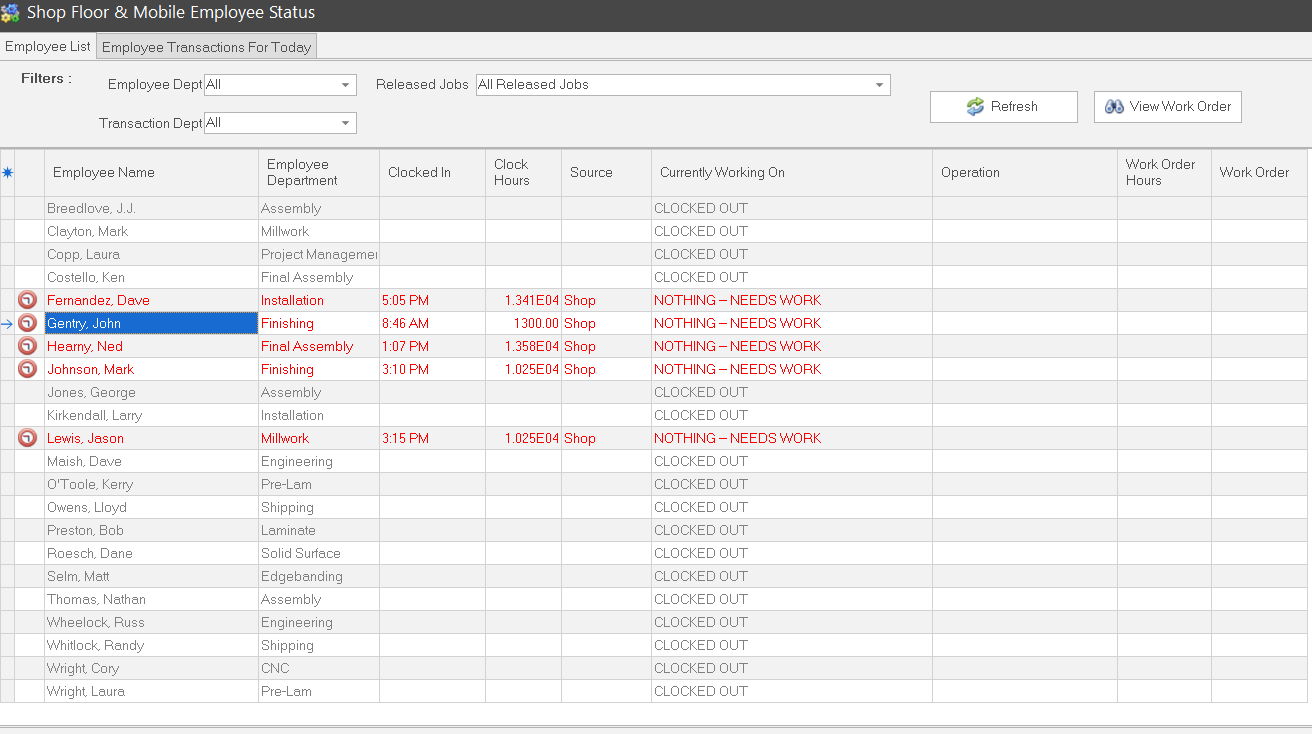Click the red status icon beside Johnson, Mark
The height and width of the screenshot is (734, 1312).
[28, 369]
